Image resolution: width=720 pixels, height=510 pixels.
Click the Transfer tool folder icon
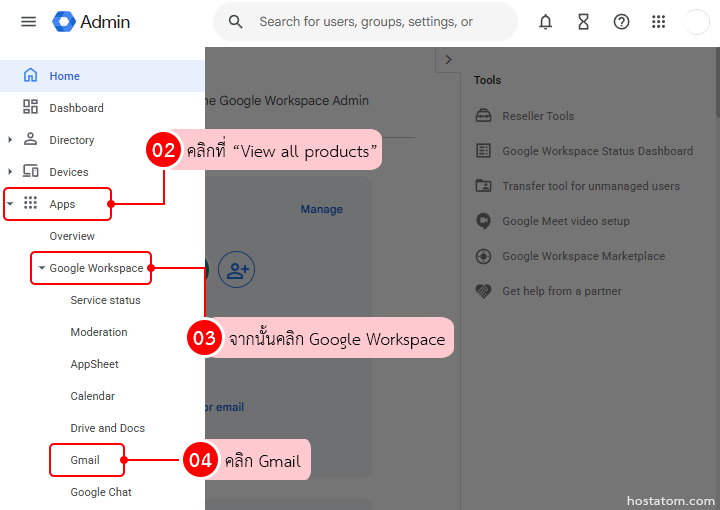(x=483, y=185)
